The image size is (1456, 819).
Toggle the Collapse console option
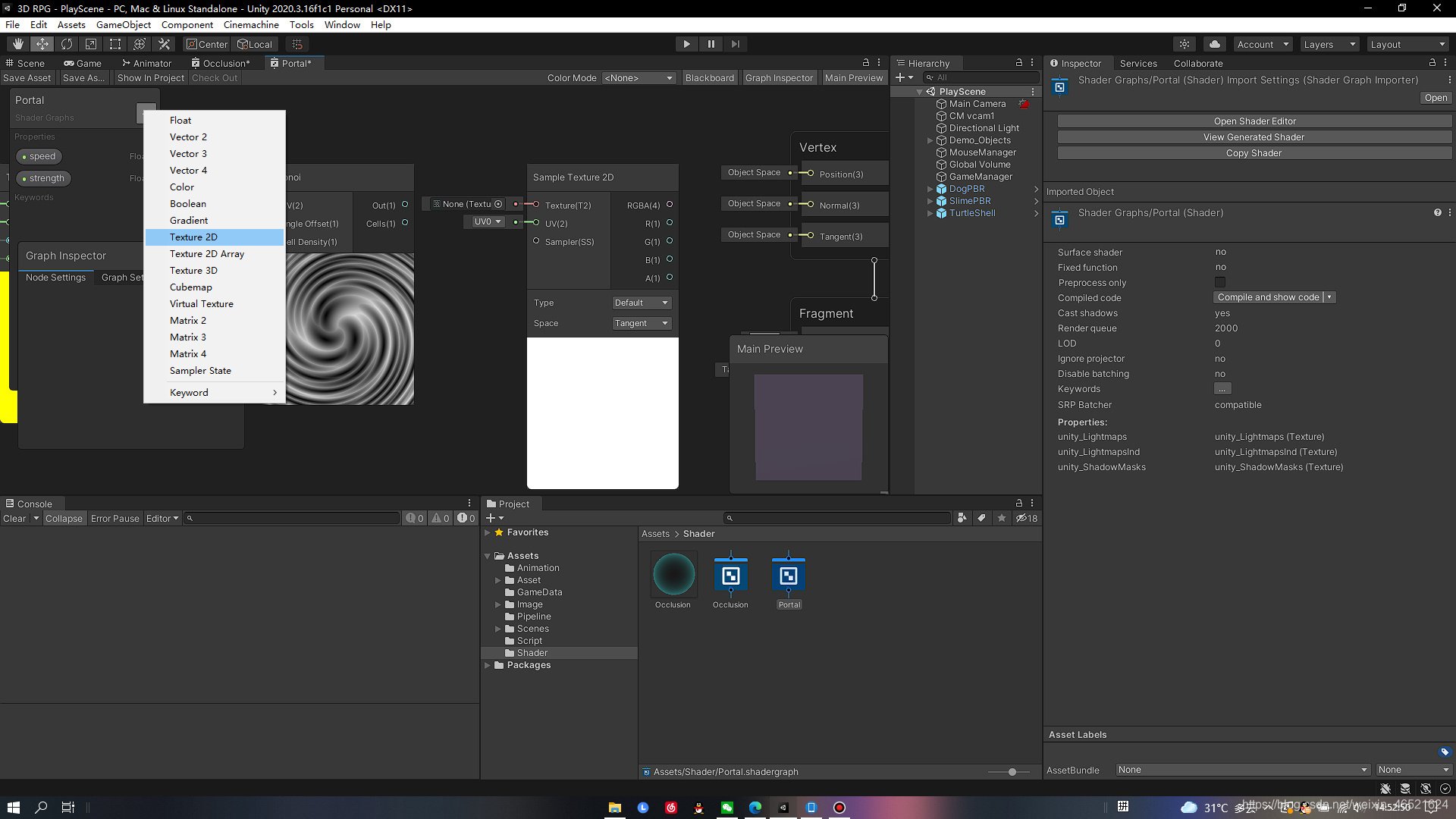(x=64, y=519)
